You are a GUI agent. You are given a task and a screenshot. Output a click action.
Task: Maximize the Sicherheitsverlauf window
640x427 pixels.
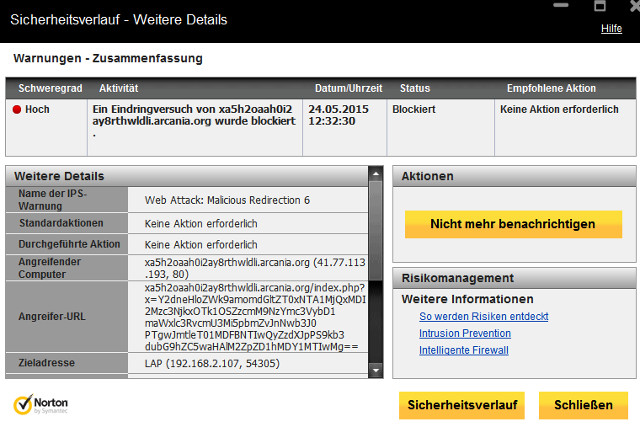[x=600, y=6]
